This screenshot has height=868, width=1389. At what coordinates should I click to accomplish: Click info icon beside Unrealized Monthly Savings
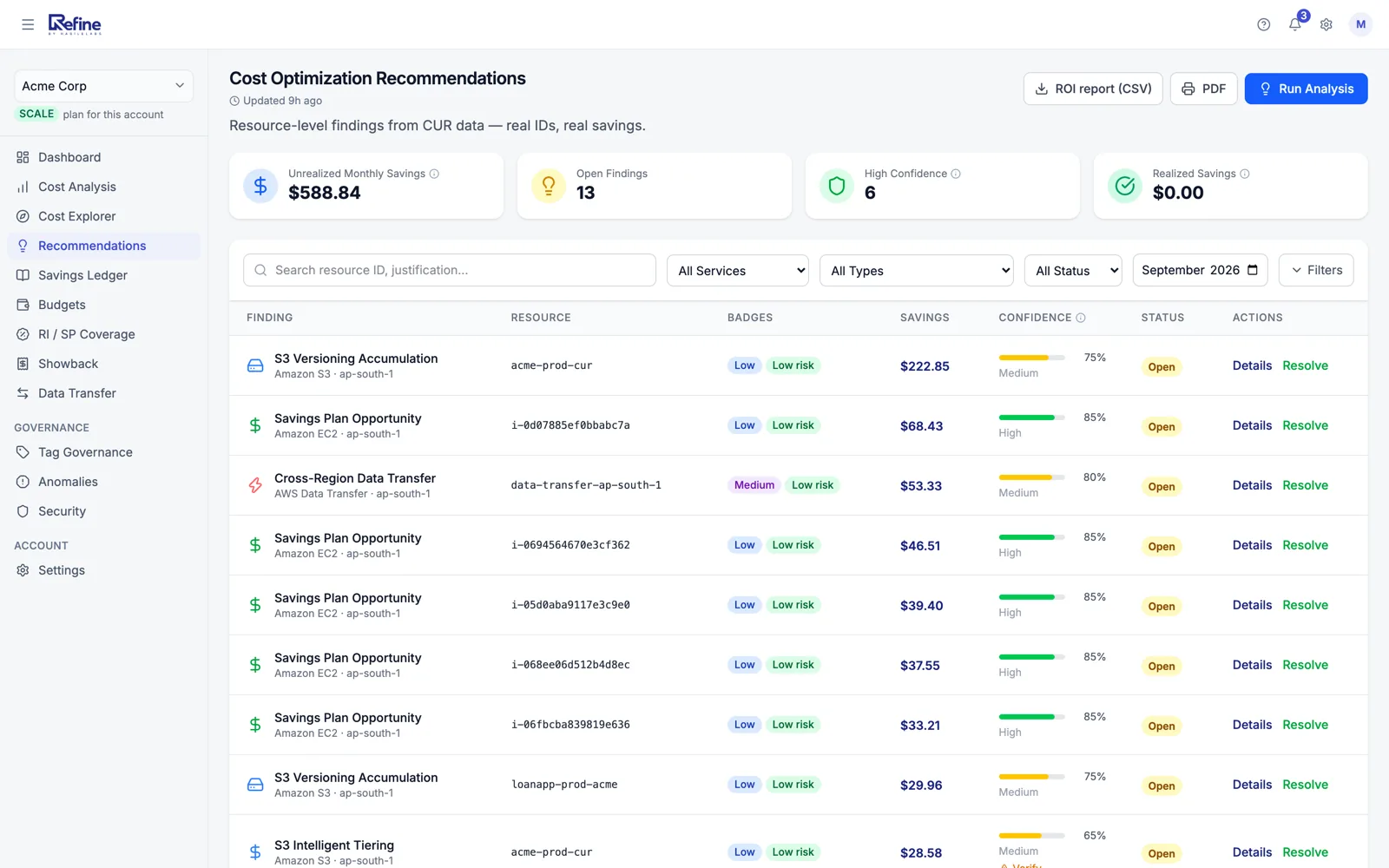coord(434,174)
